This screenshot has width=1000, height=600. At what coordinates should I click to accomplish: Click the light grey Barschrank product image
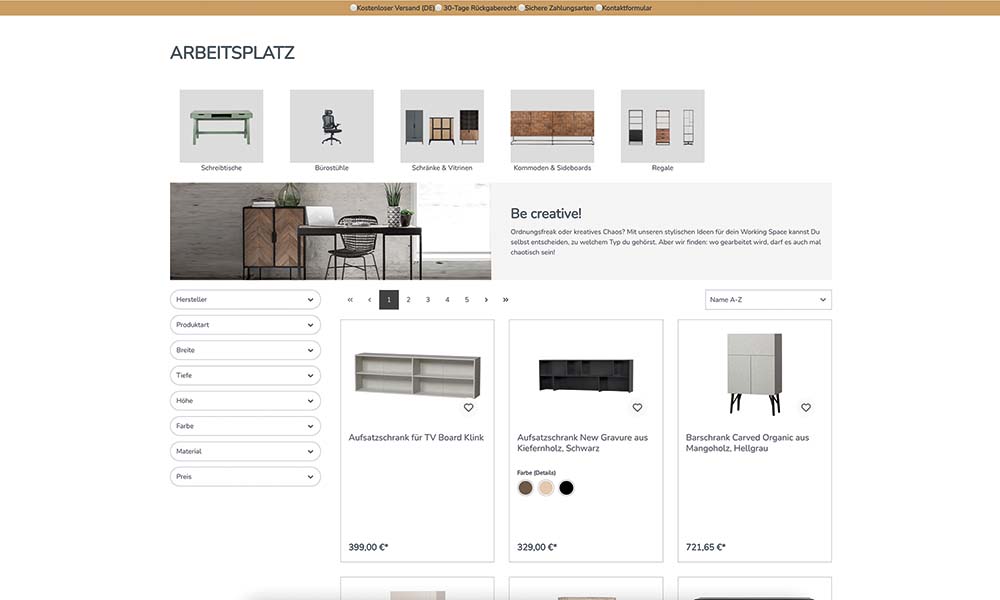pyautogui.click(x=755, y=374)
